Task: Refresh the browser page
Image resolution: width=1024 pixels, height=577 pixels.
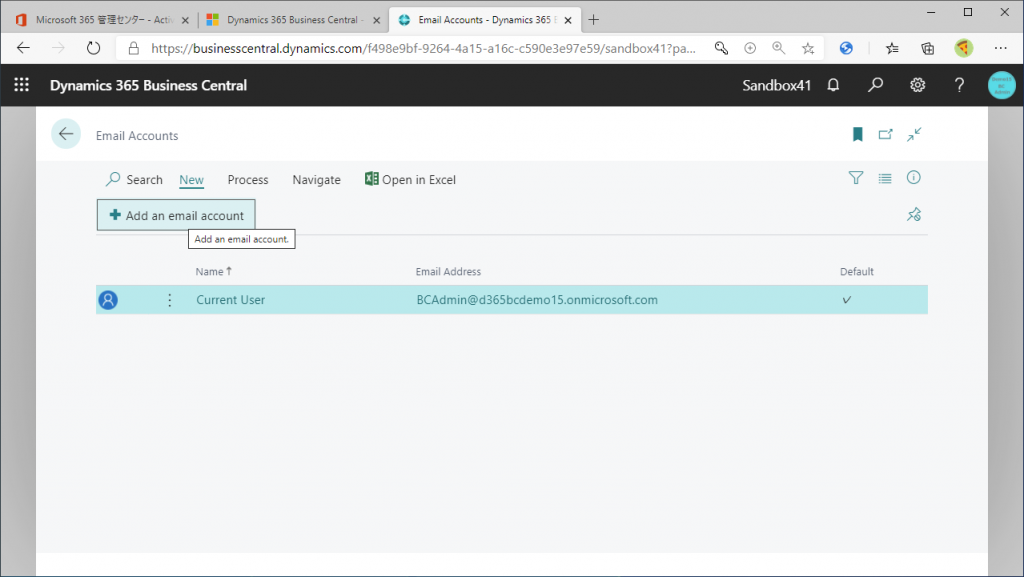Action: coord(93,48)
